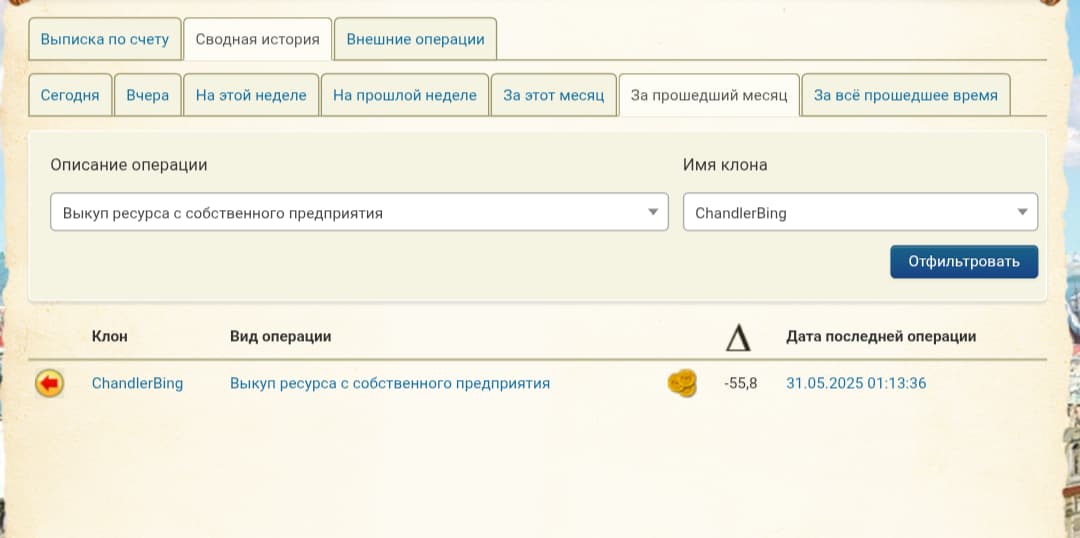This screenshot has height=538, width=1080.
Task: Click the delta symbol column header
Action: pos(738,338)
